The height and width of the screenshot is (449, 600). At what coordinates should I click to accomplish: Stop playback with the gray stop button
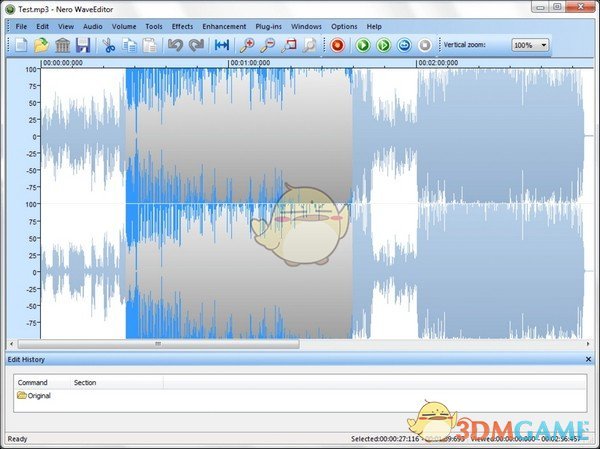point(425,45)
